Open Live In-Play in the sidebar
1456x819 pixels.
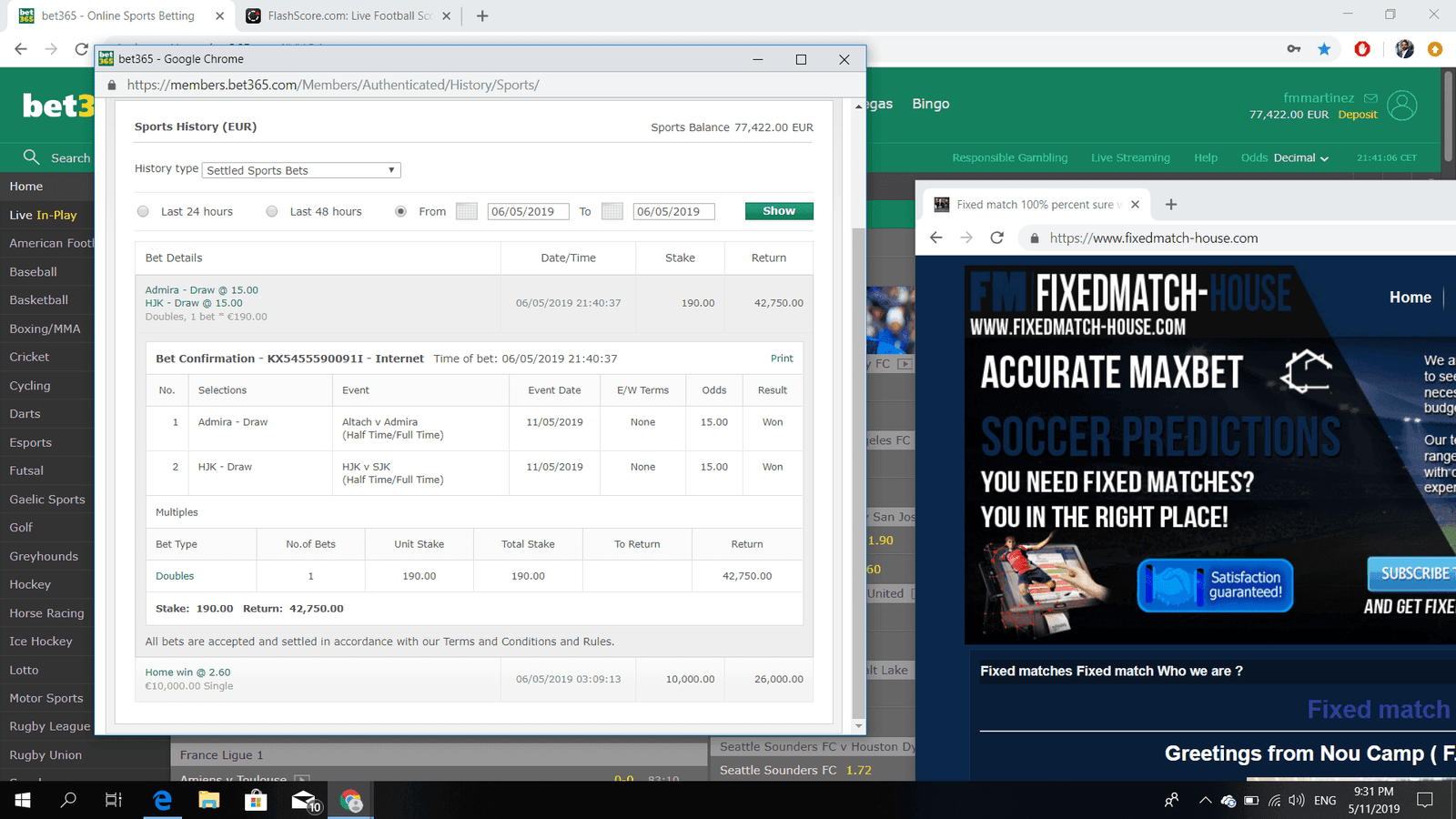pos(44,215)
